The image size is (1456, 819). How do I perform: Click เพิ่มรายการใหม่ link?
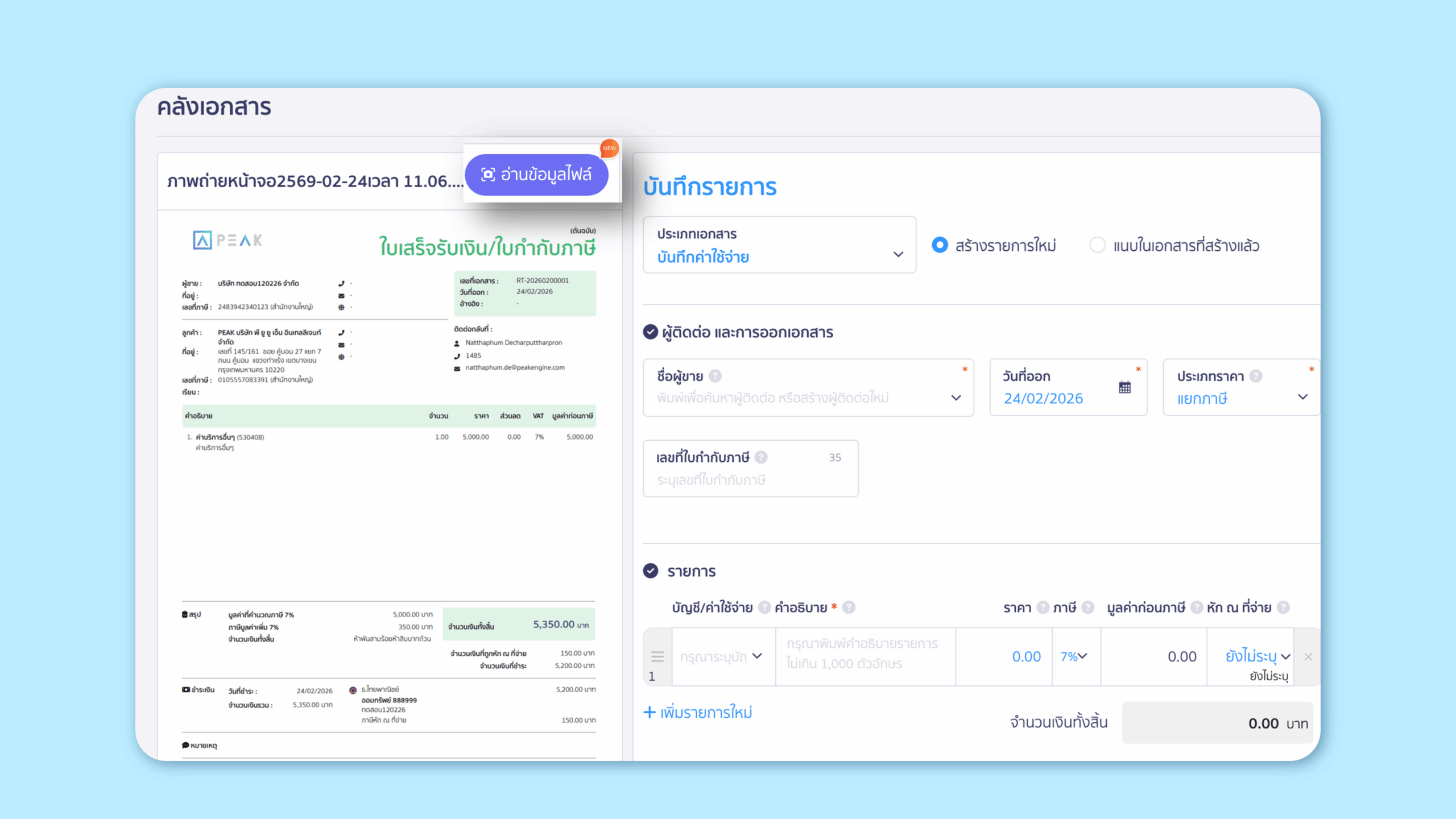698,713
